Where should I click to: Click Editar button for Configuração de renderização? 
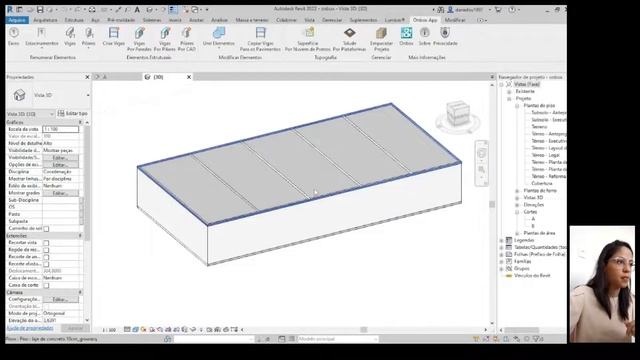coord(60,299)
